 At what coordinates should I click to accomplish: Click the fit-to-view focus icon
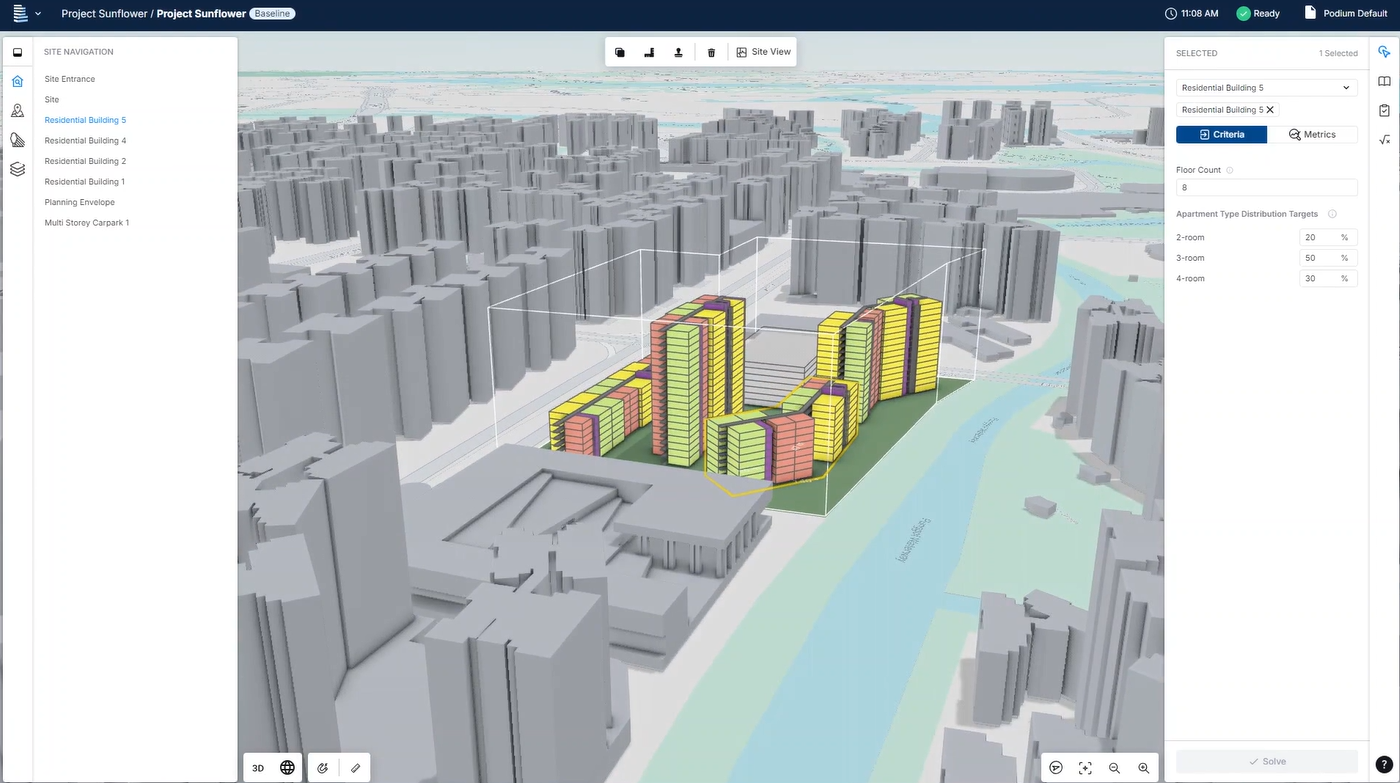coord(1085,768)
